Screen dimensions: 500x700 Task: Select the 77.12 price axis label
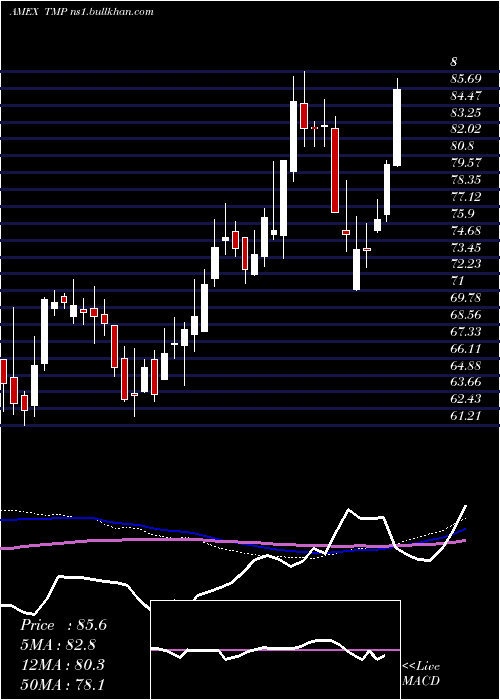[x=466, y=196]
